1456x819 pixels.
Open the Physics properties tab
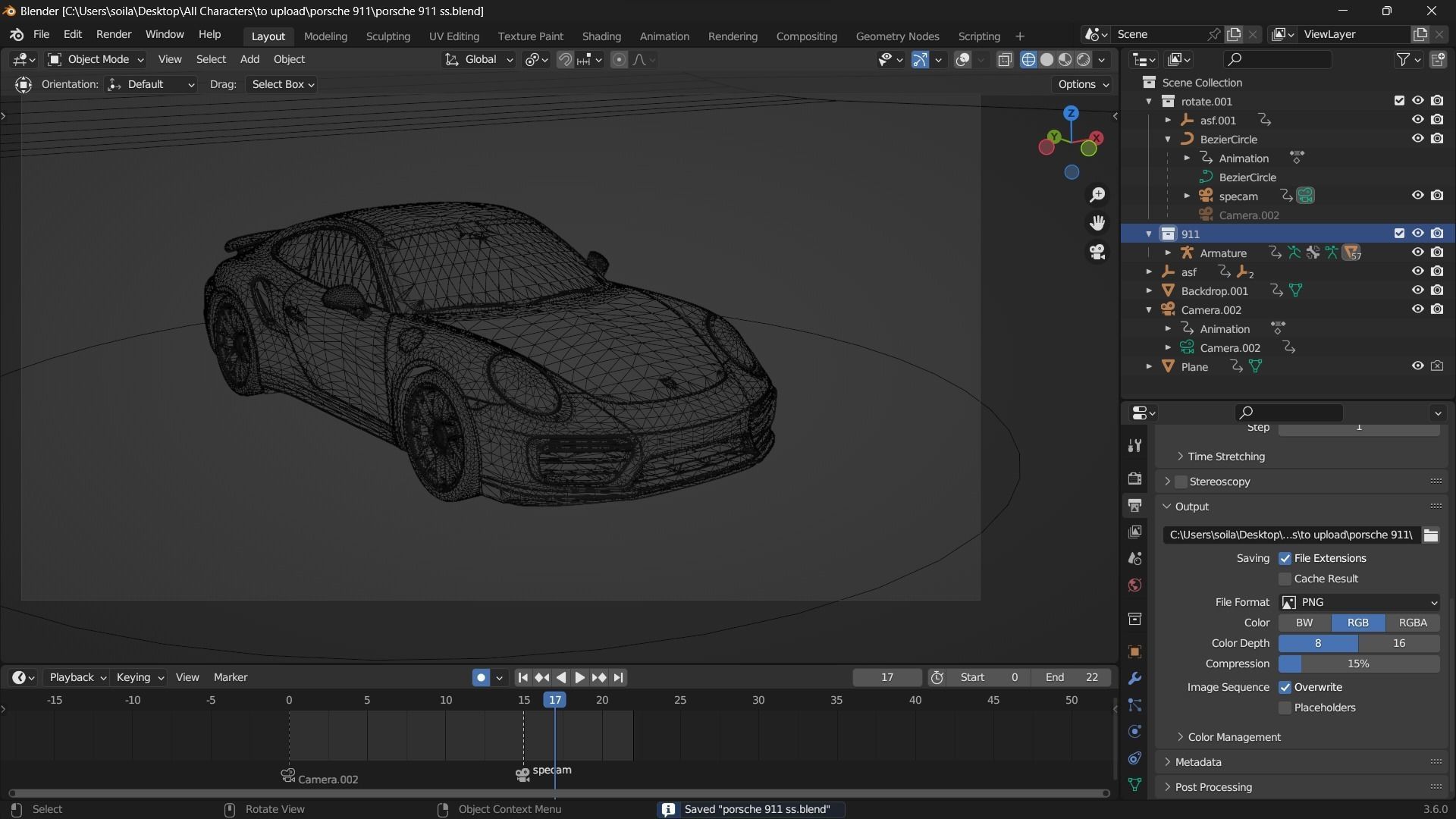(1134, 731)
